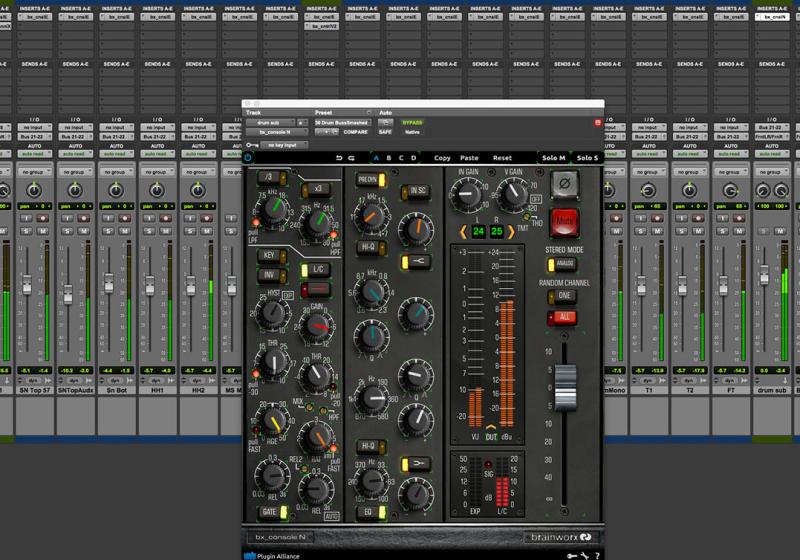Toggle the high shelf bell shape switch
This screenshot has width=800, height=560.
click(416, 262)
